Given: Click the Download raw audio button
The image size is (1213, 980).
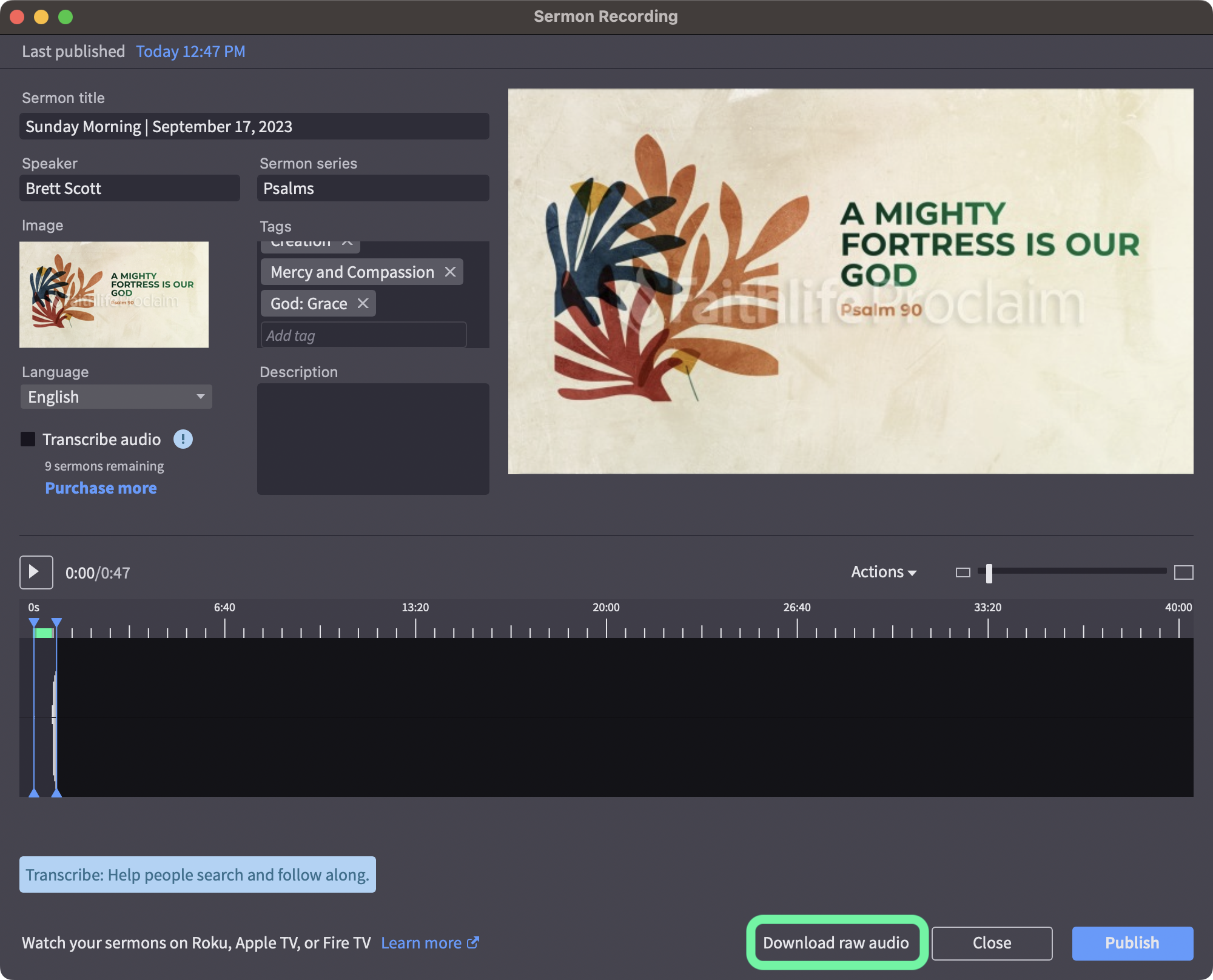Looking at the screenshot, I should click(836, 942).
